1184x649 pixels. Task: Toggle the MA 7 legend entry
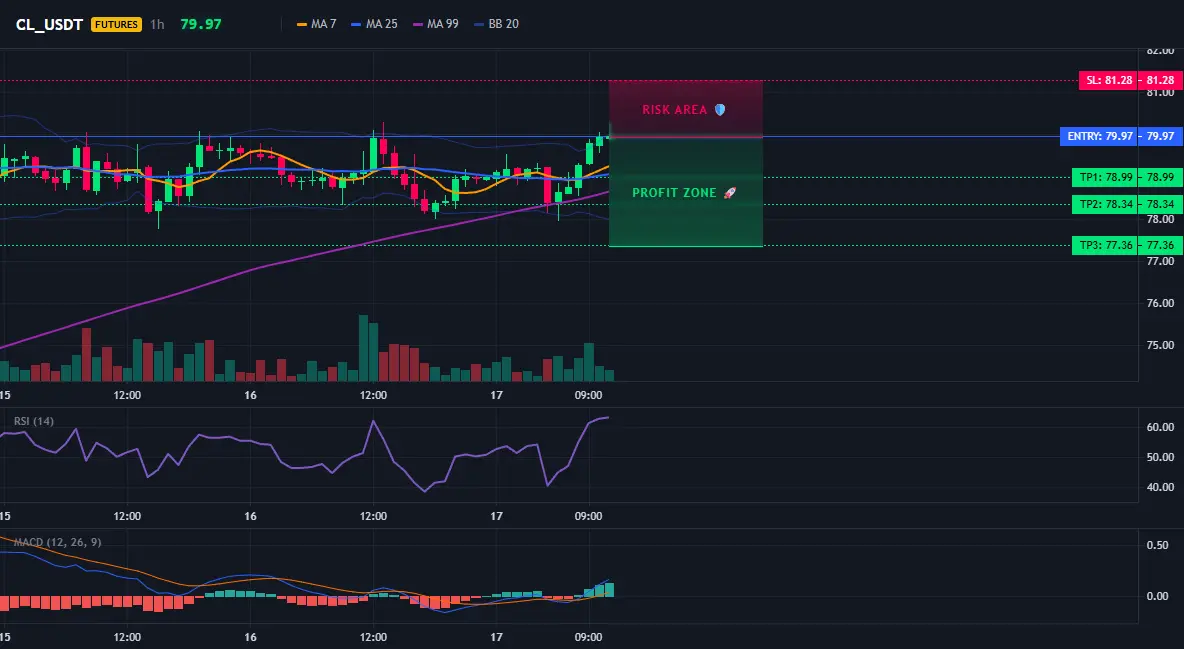(x=317, y=24)
